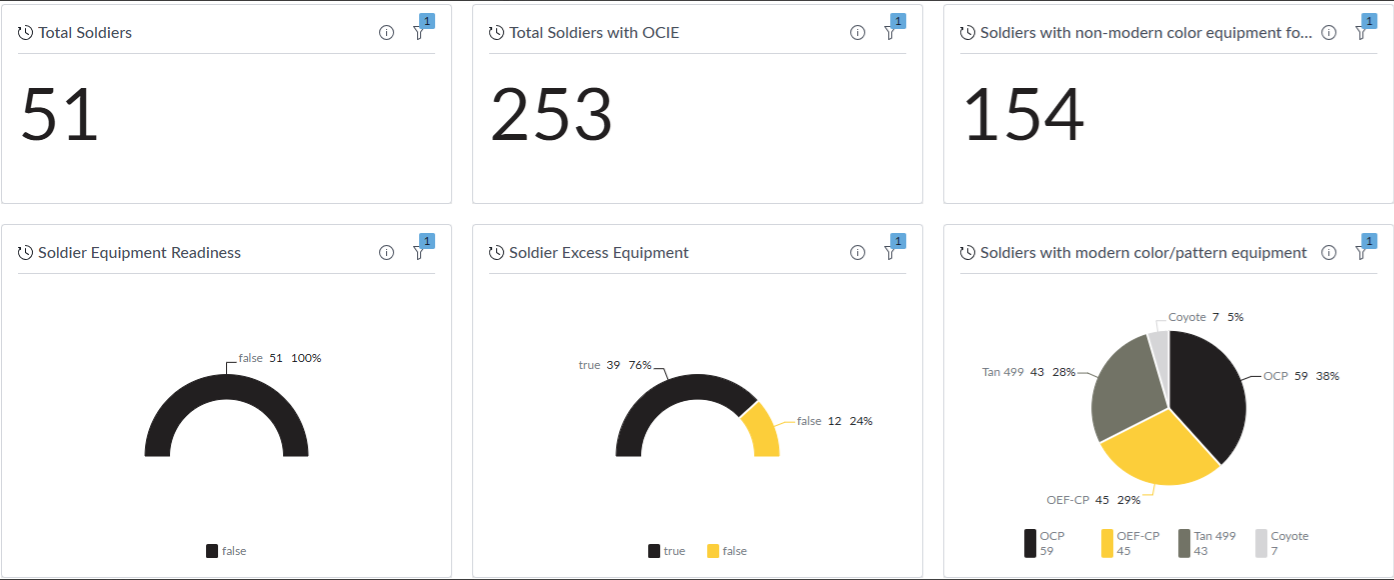Click info icon on Soldier Equipment Readiness
Screen dimensions: 1394x580
point(386,253)
